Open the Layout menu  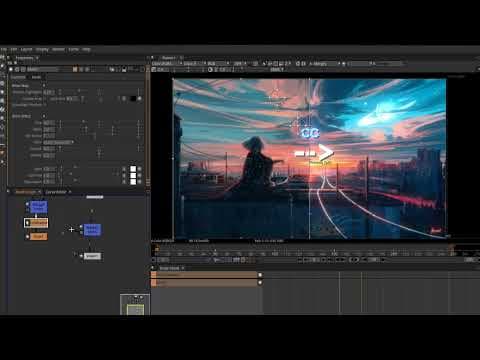(x=26, y=49)
